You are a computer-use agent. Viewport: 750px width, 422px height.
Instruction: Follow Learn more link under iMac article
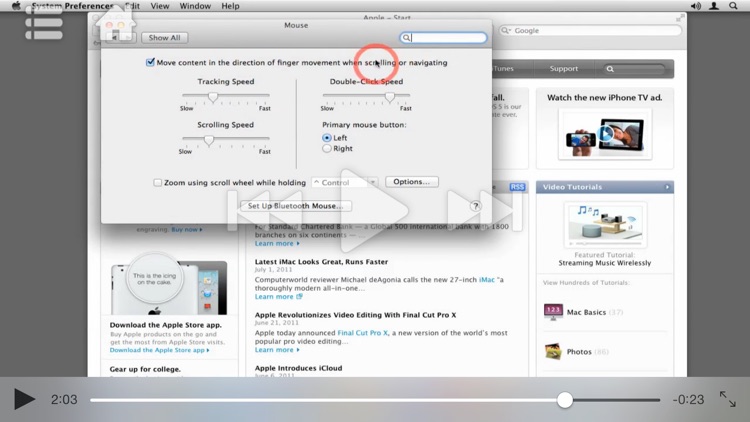pos(278,297)
